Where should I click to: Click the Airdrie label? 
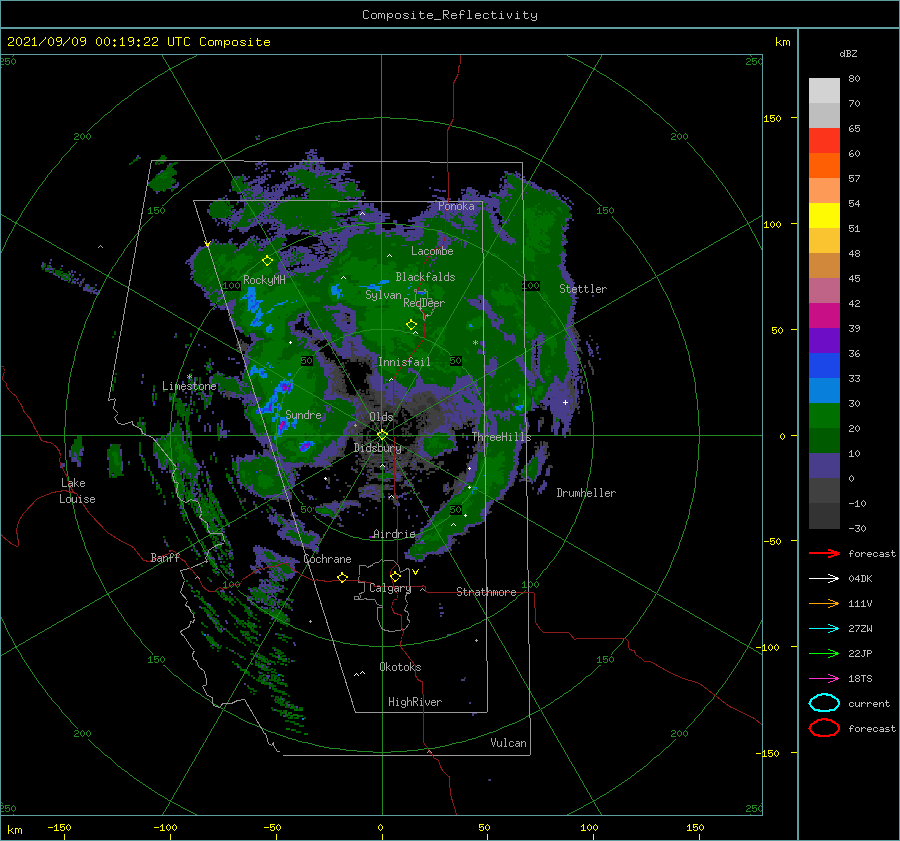click(394, 534)
